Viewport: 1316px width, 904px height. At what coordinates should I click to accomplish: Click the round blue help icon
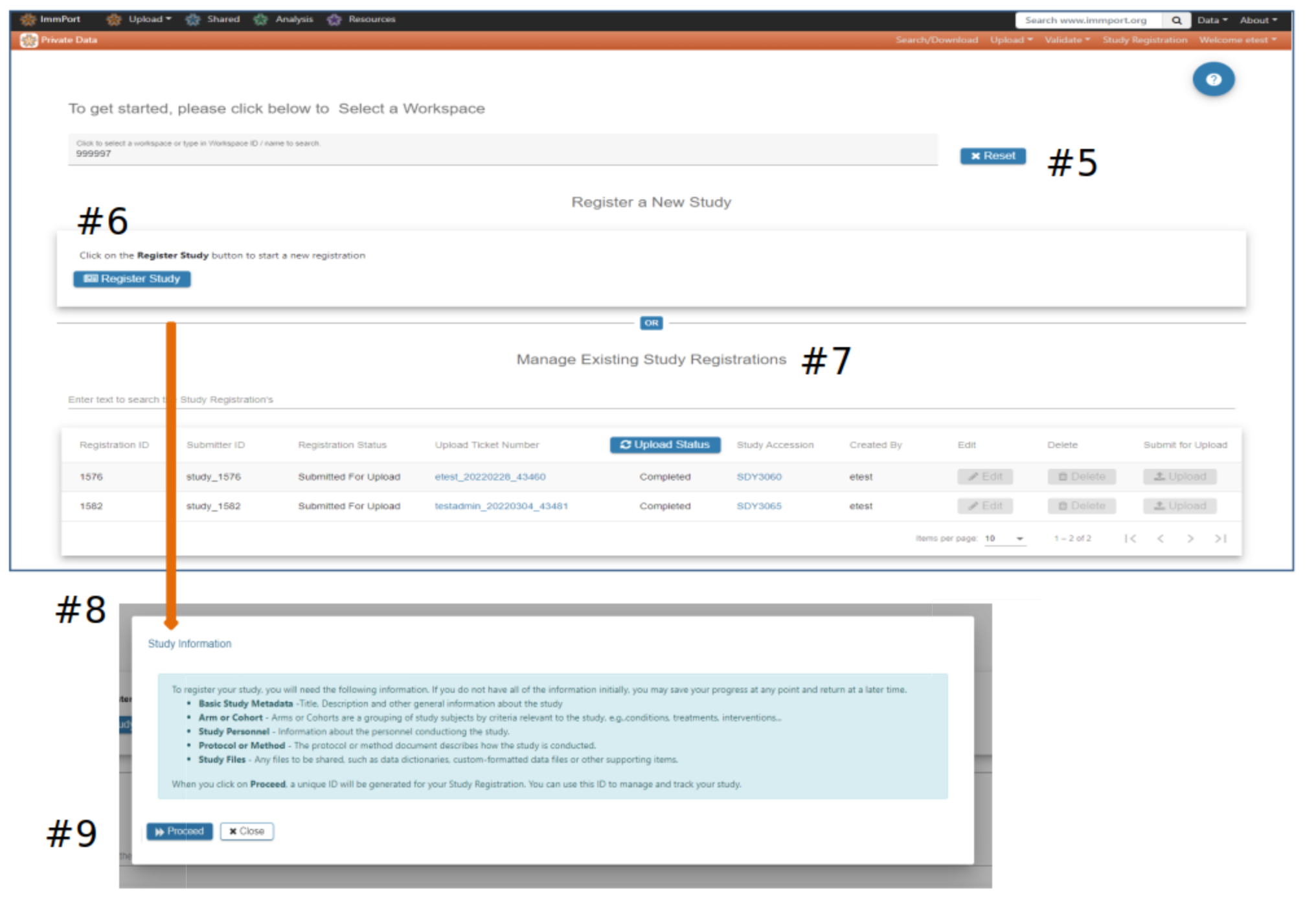(x=1214, y=79)
